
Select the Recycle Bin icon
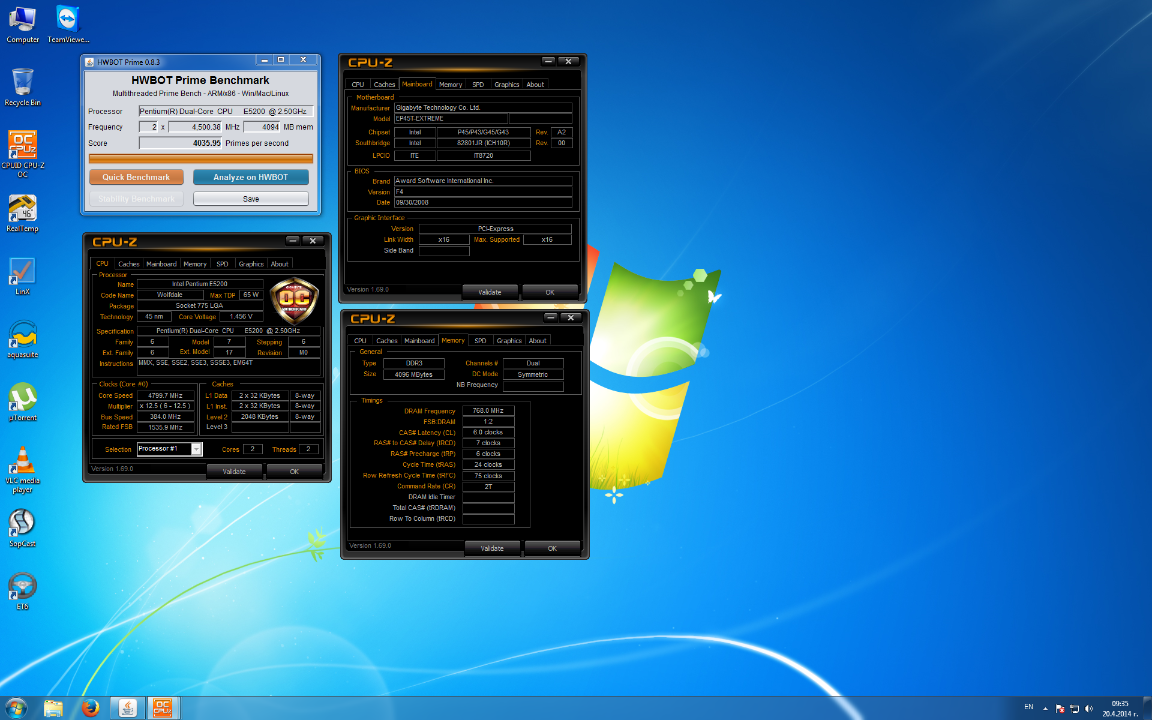[x=22, y=87]
